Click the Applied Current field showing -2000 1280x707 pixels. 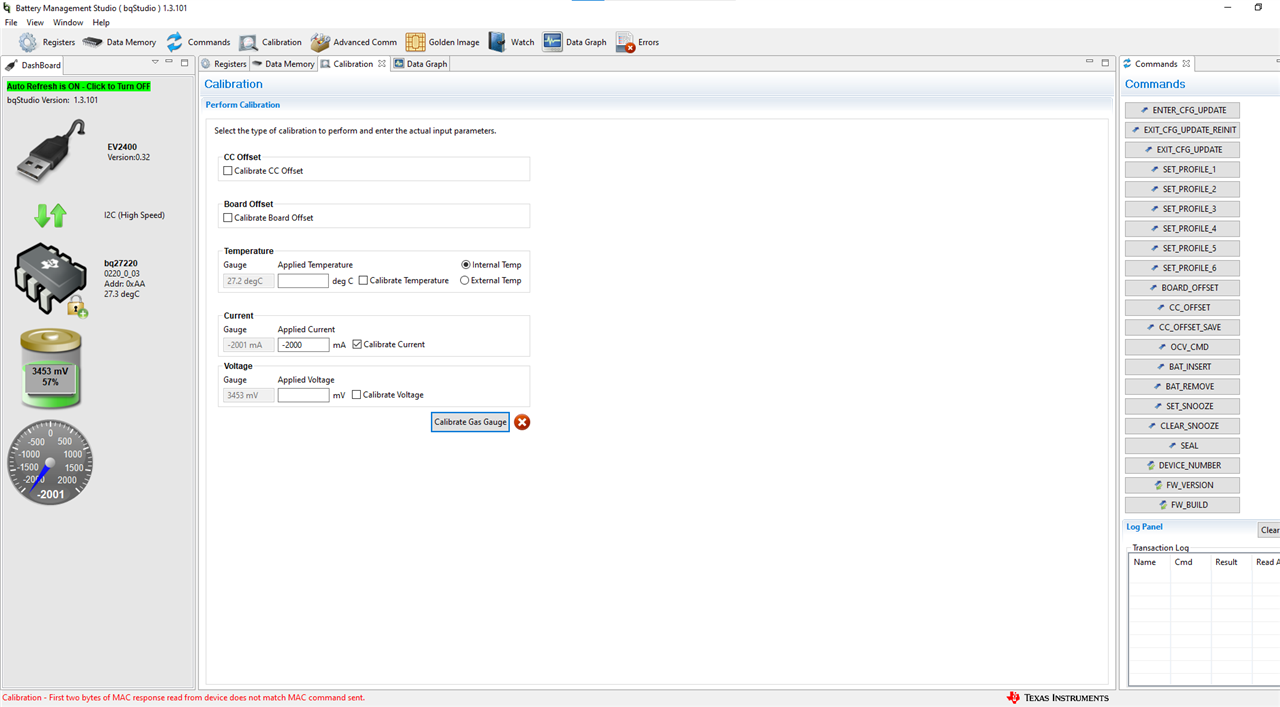tap(303, 345)
